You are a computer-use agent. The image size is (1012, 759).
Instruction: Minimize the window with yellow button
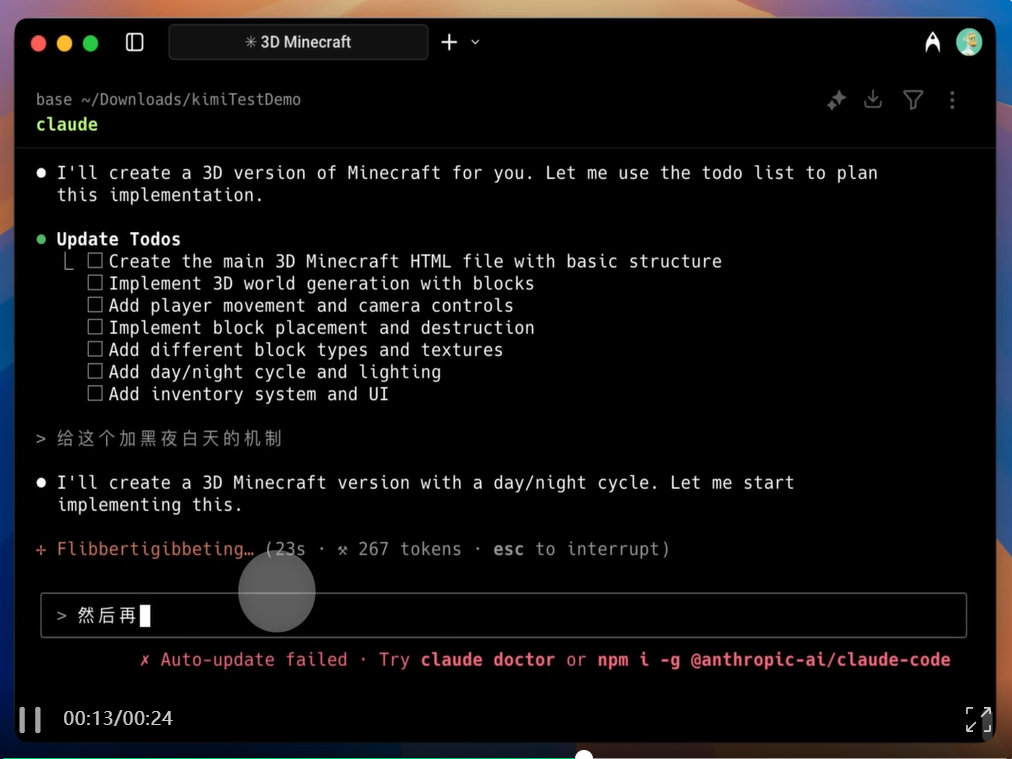(x=65, y=43)
